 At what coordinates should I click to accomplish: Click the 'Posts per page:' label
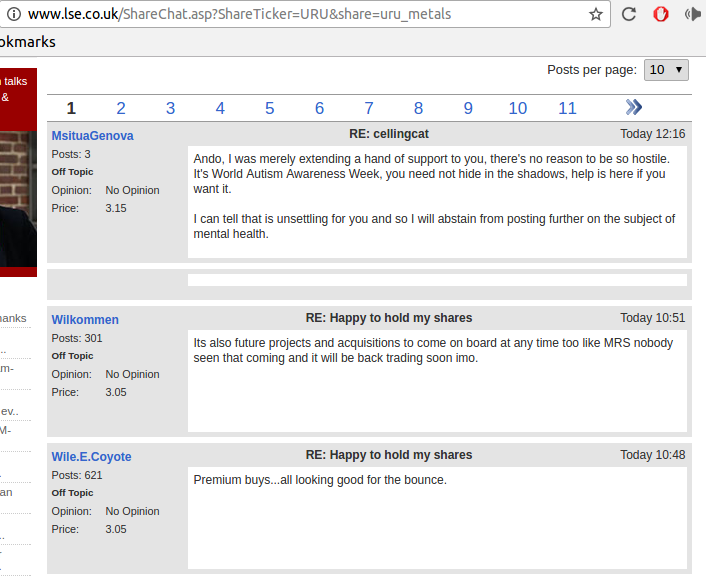click(x=592, y=70)
